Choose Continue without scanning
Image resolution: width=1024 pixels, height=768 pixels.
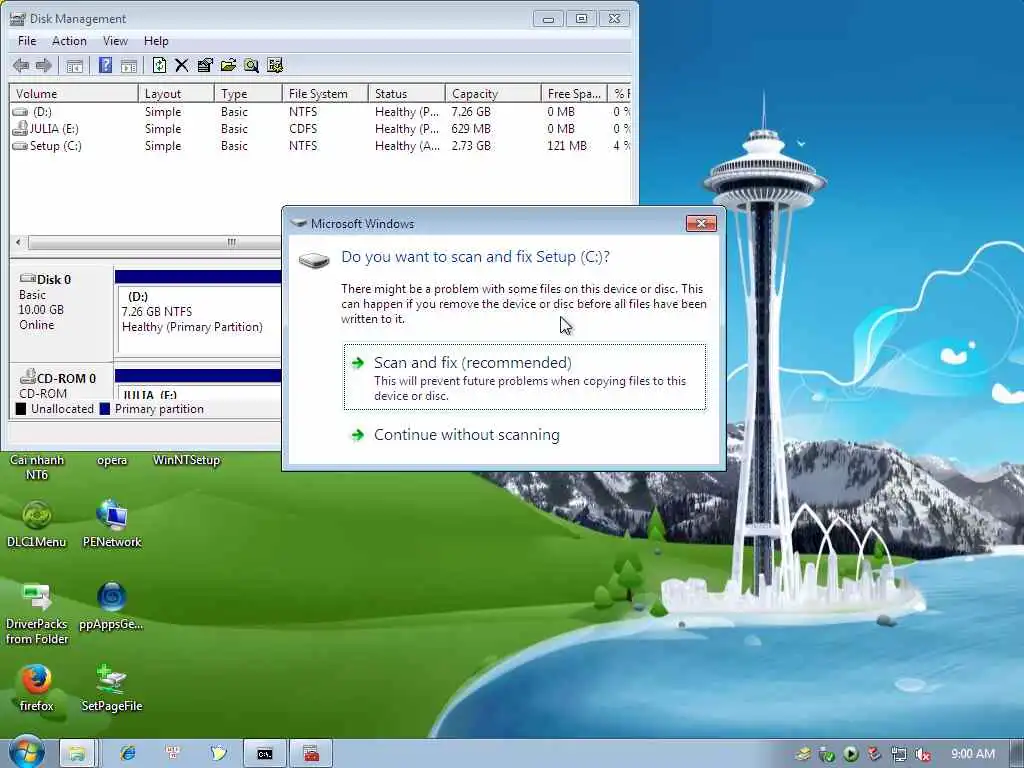tap(466, 435)
